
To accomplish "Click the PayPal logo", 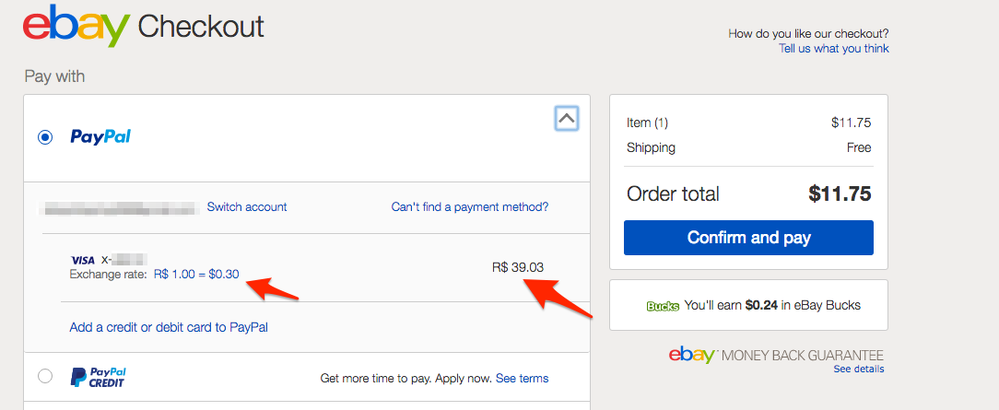I will (x=100, y=137).
